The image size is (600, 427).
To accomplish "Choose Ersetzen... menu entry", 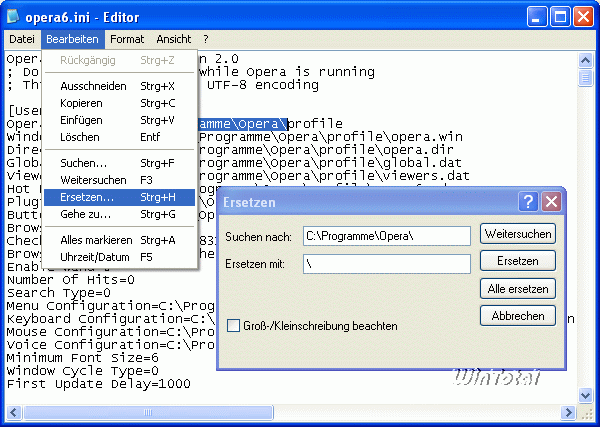I will [x=119, y=197].
